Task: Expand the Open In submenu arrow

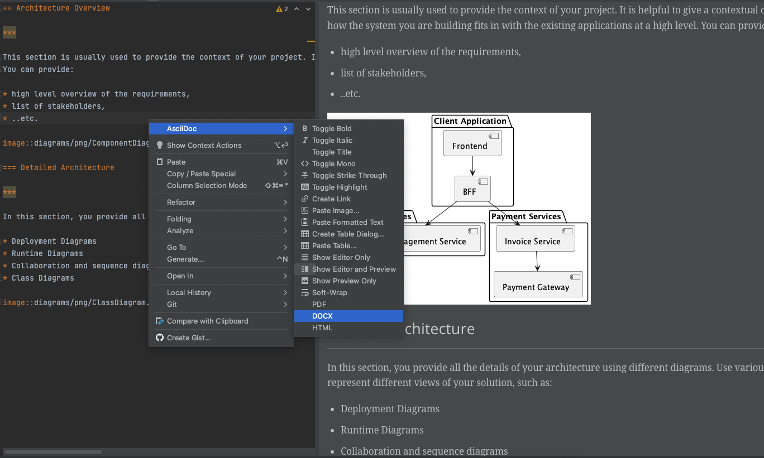Action: point(286,276)
